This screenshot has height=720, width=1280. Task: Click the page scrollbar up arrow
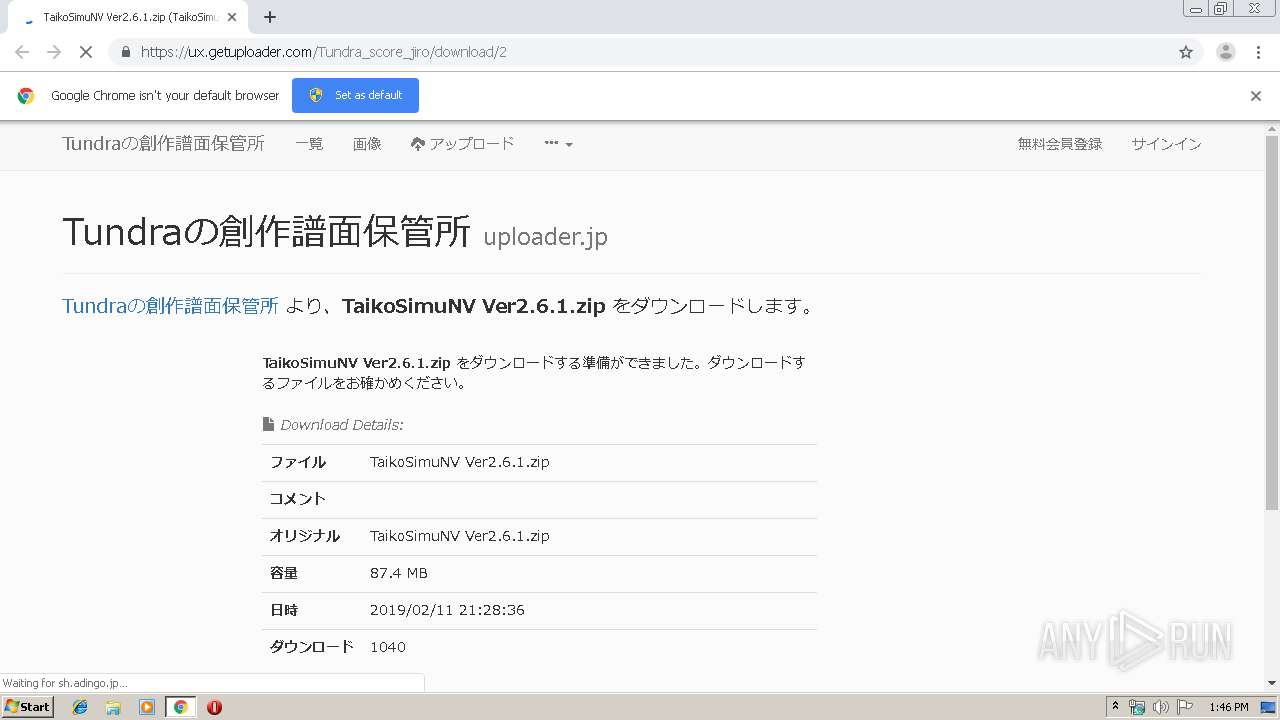pos(1272,128)
